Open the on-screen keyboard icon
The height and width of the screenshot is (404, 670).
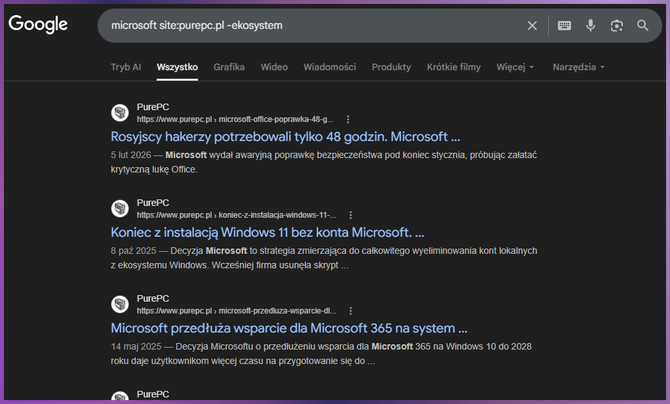[x=564, y=26]
